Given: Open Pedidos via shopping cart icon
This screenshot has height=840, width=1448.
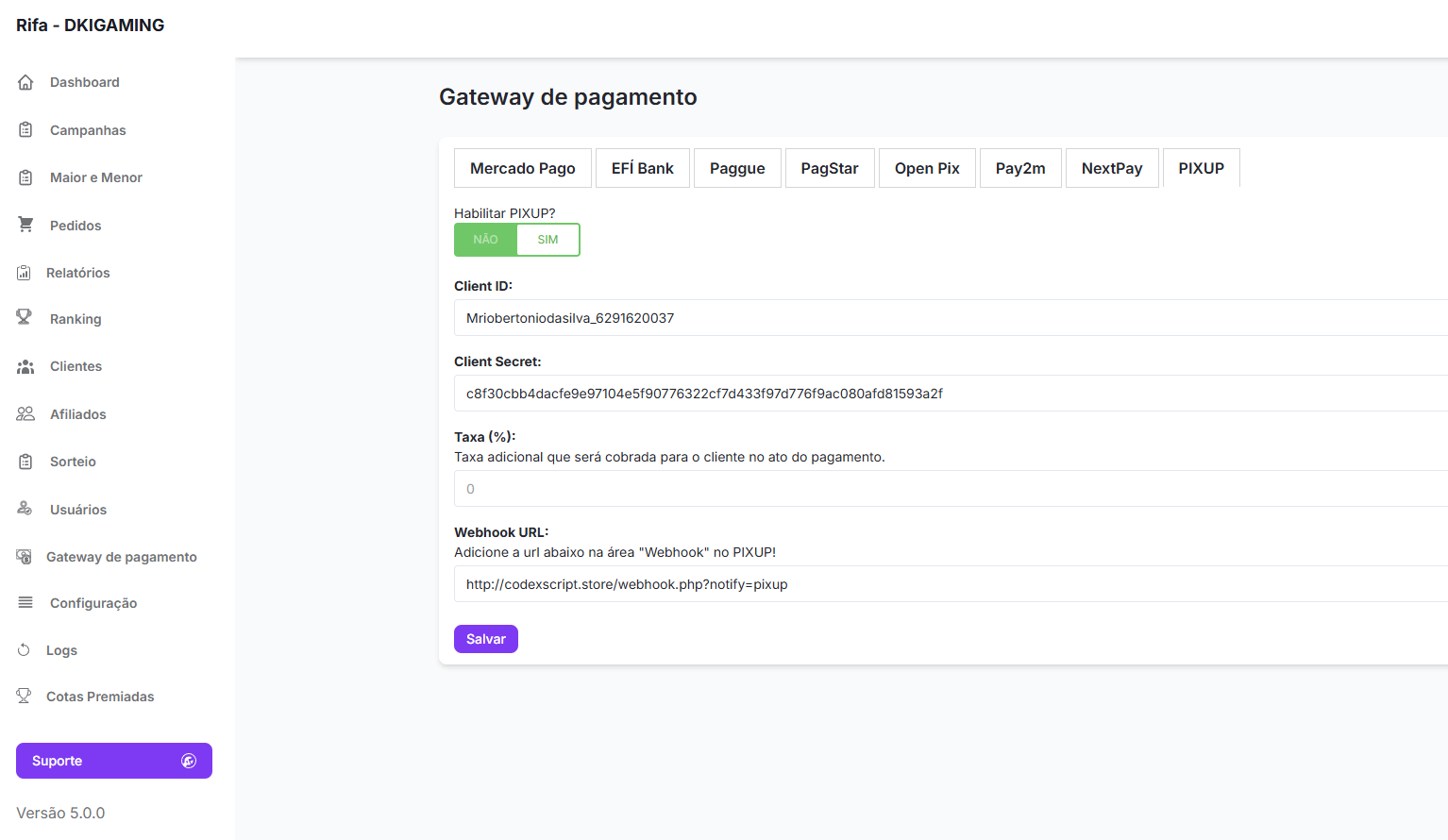Looking at the screenshot, I should (25, 225).
